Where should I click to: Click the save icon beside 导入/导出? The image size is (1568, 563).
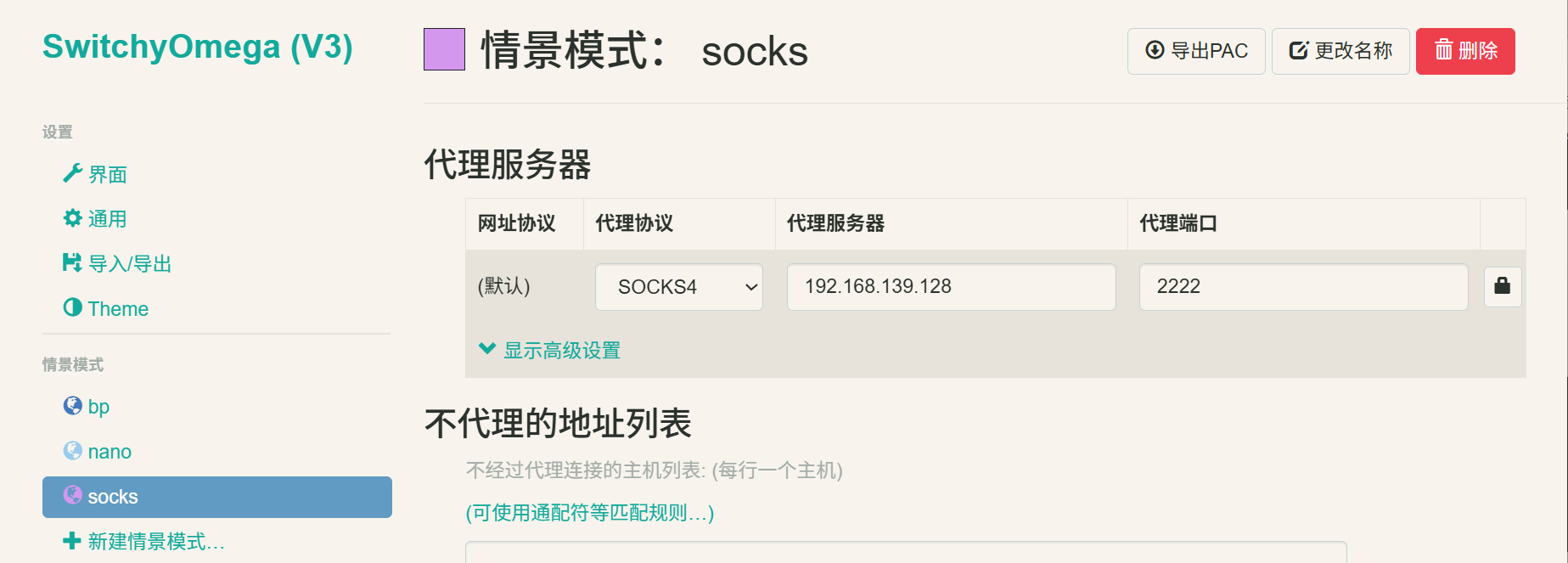(x=72, y=263)
